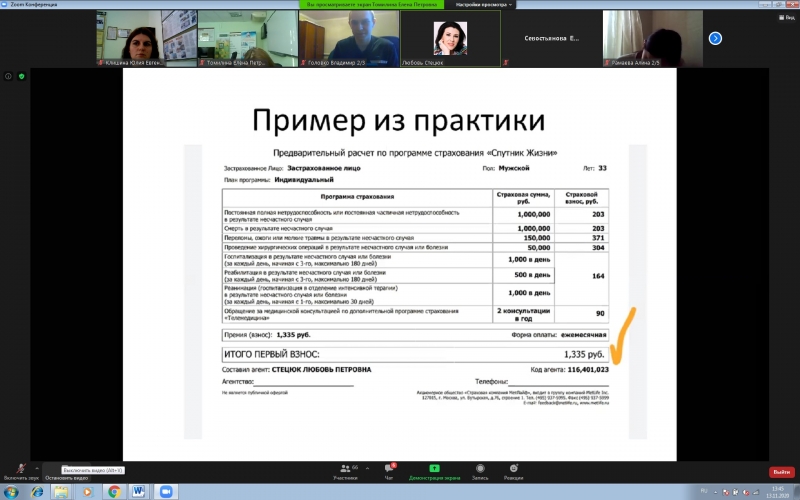
Task: Open the Реакции reactions menu
Action: coord(513,472)
